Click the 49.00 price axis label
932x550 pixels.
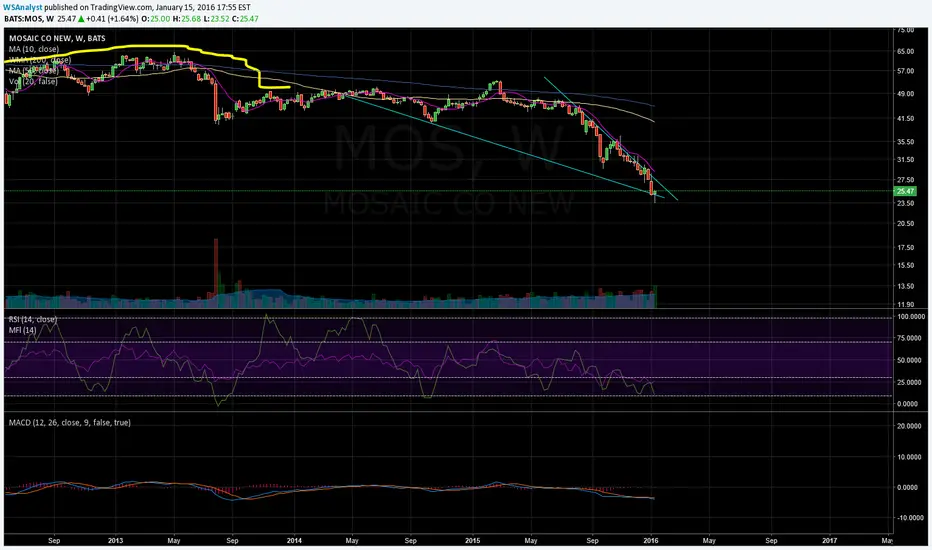click(905, 94)
